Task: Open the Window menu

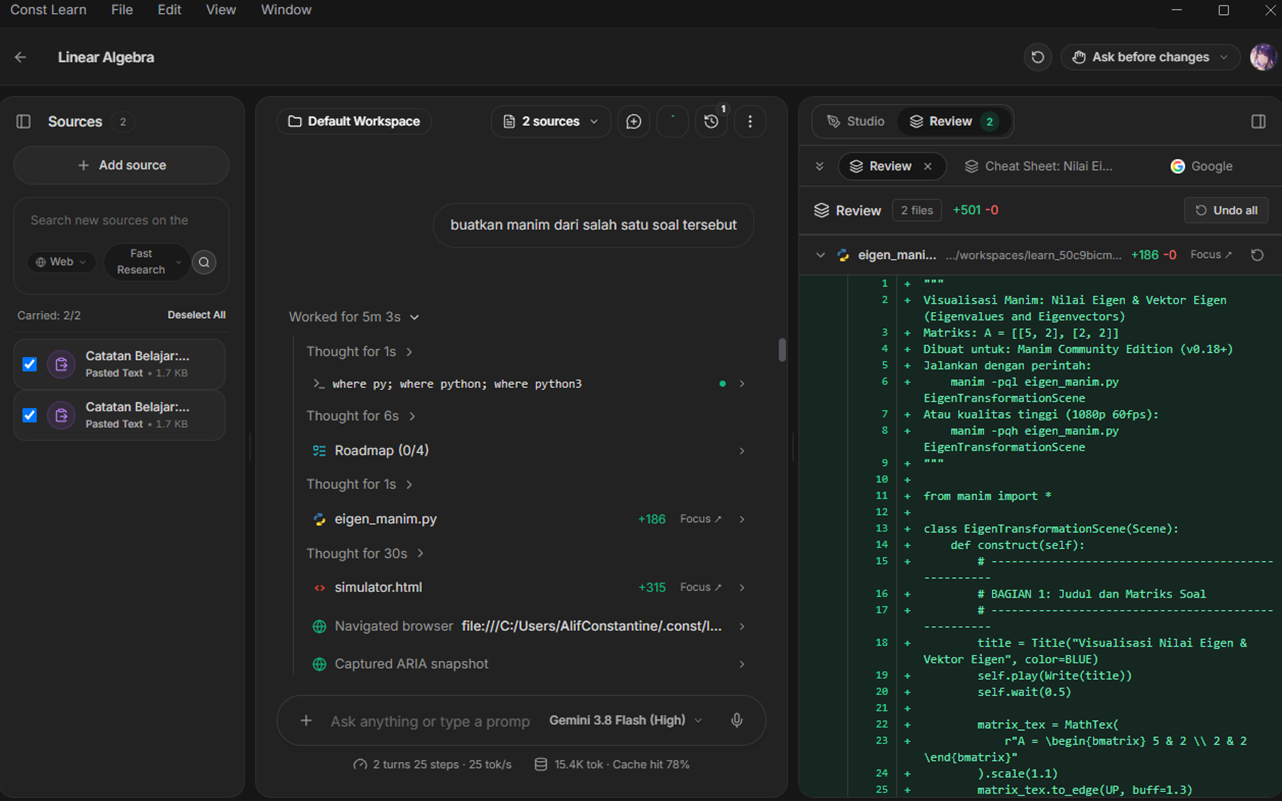Action: [286, 10]
